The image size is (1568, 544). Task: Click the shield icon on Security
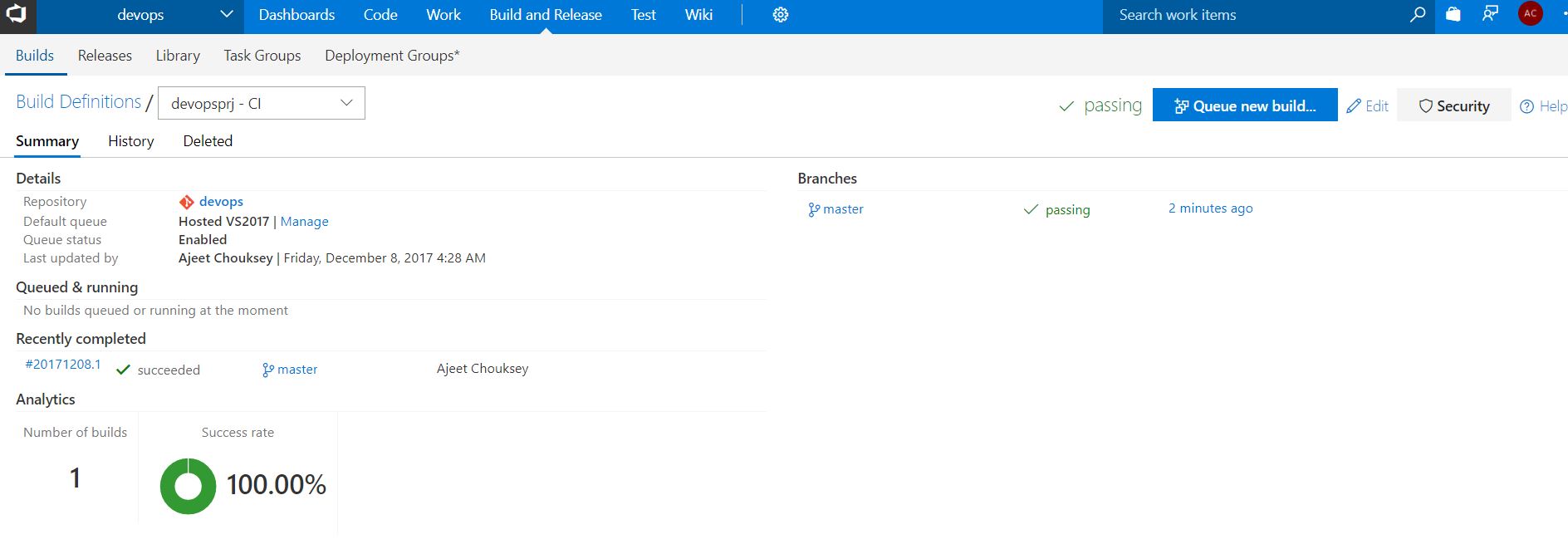point(1426,106)
